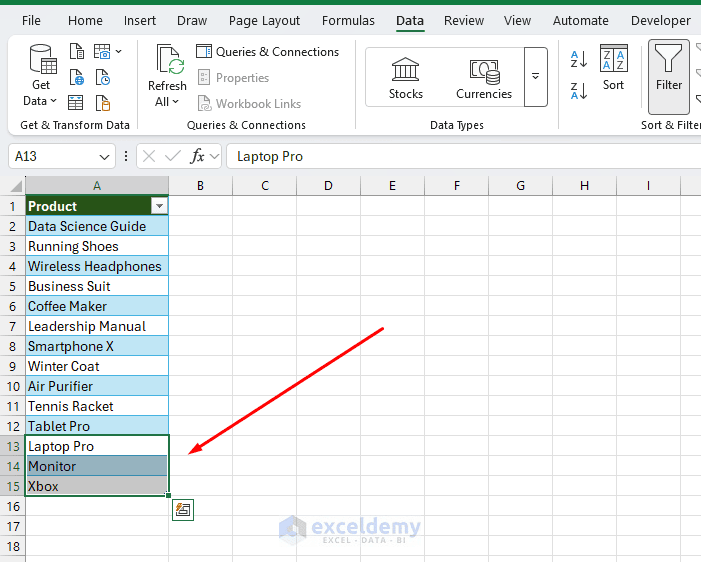Switch to the Review tab
The image size is (701, 562).
click(464, 21)
